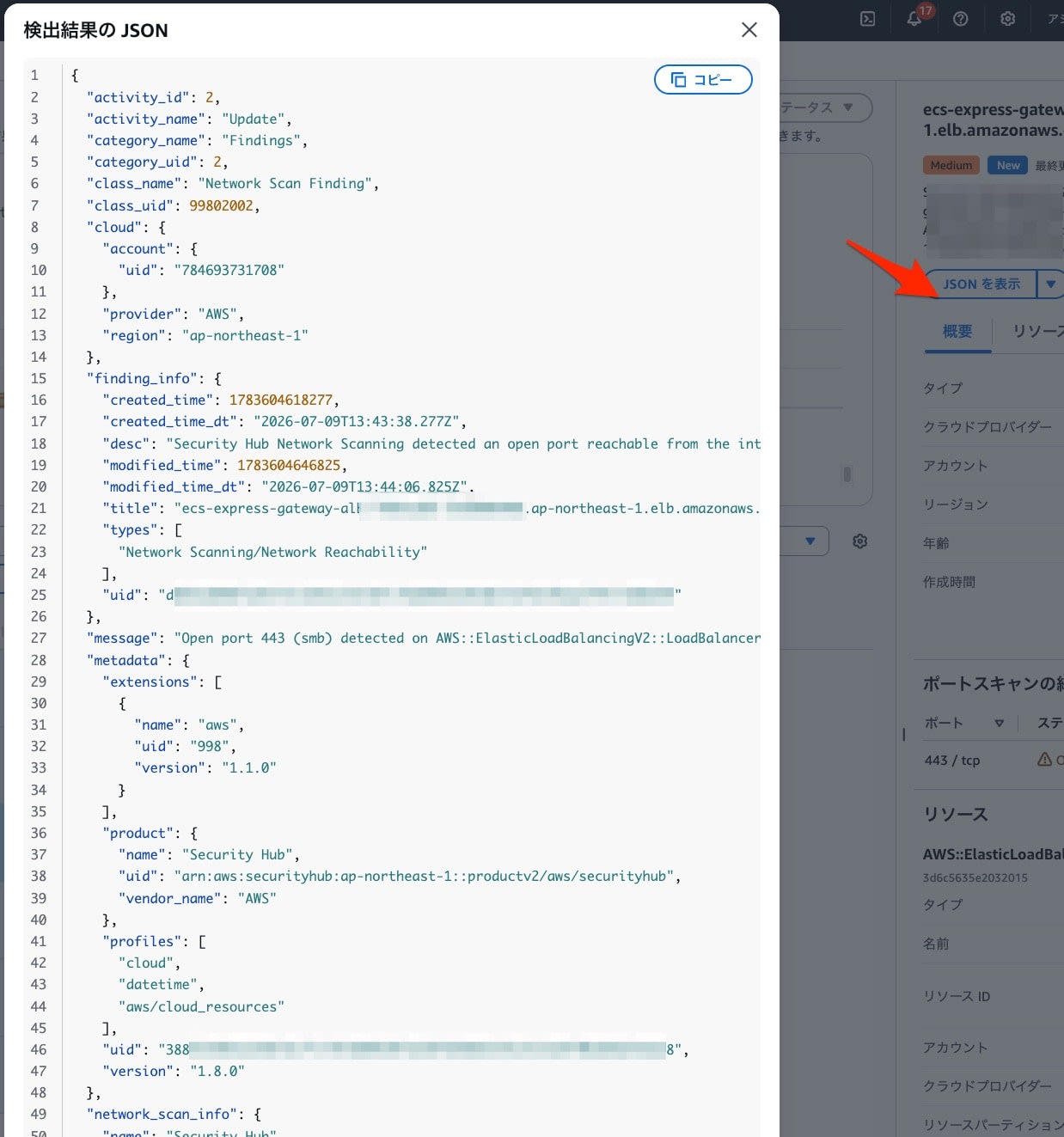Switch to the 概要 tab
Viewport: 1064px width, 1137px height.
pyautogui.click(x=957, y=332)
